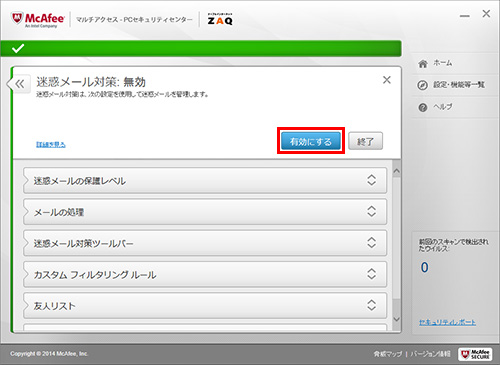
Task: Click the detected virus count 0
Action: pyautogui.click(x=424, y=267)
